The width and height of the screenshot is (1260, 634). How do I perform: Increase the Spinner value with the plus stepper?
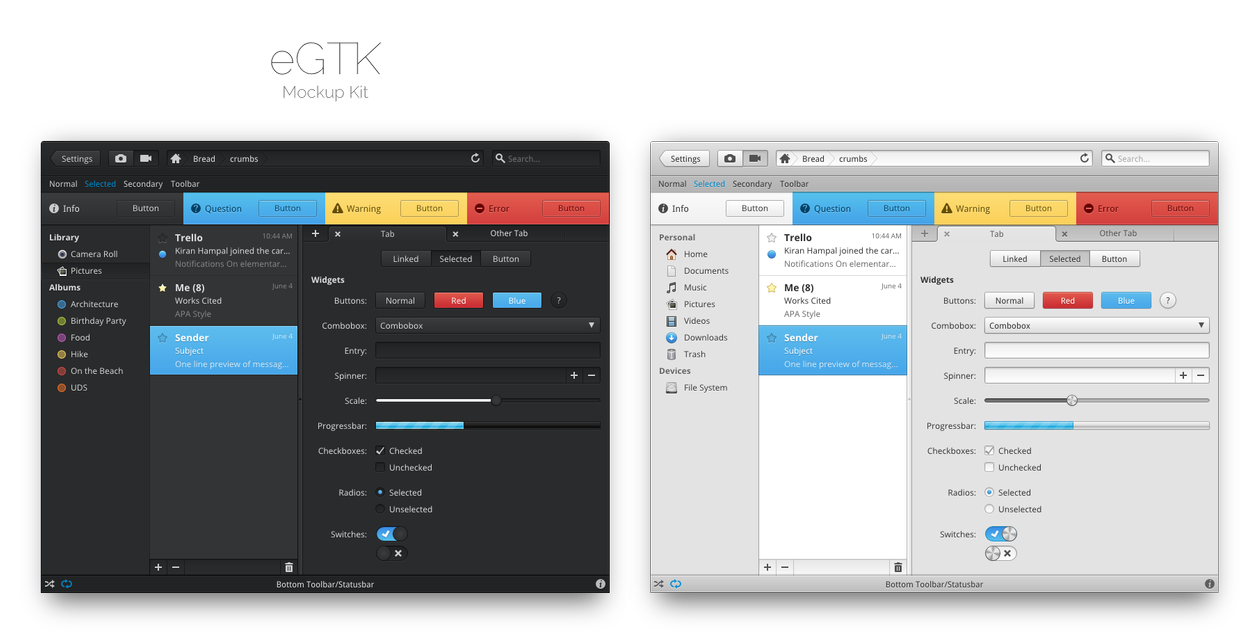tap(572, 375)
